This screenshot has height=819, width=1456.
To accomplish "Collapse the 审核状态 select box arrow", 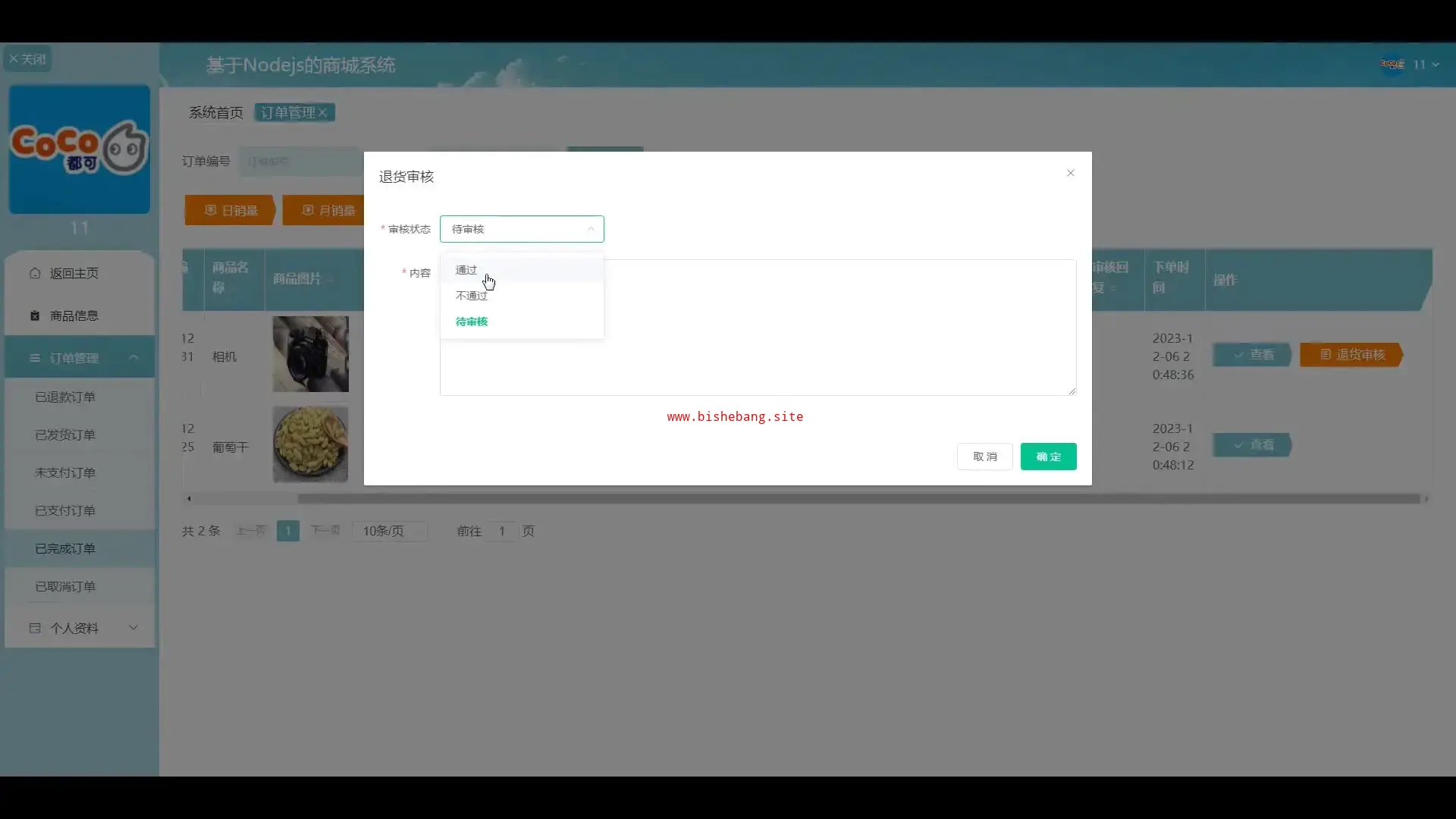I will (591, 229).
